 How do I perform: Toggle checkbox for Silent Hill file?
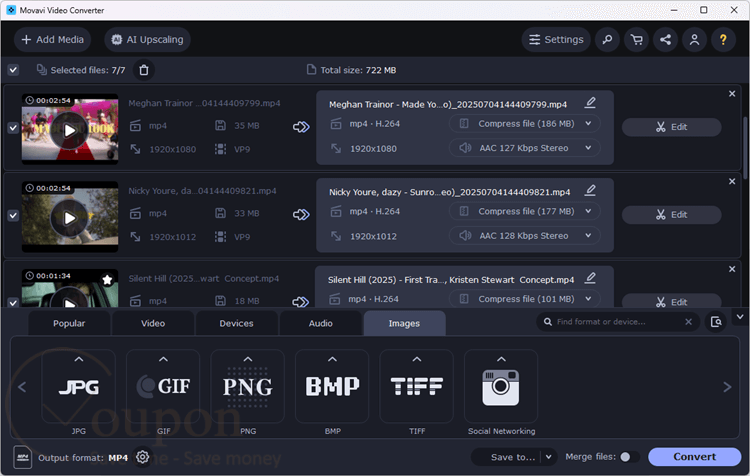pos(13,302)
